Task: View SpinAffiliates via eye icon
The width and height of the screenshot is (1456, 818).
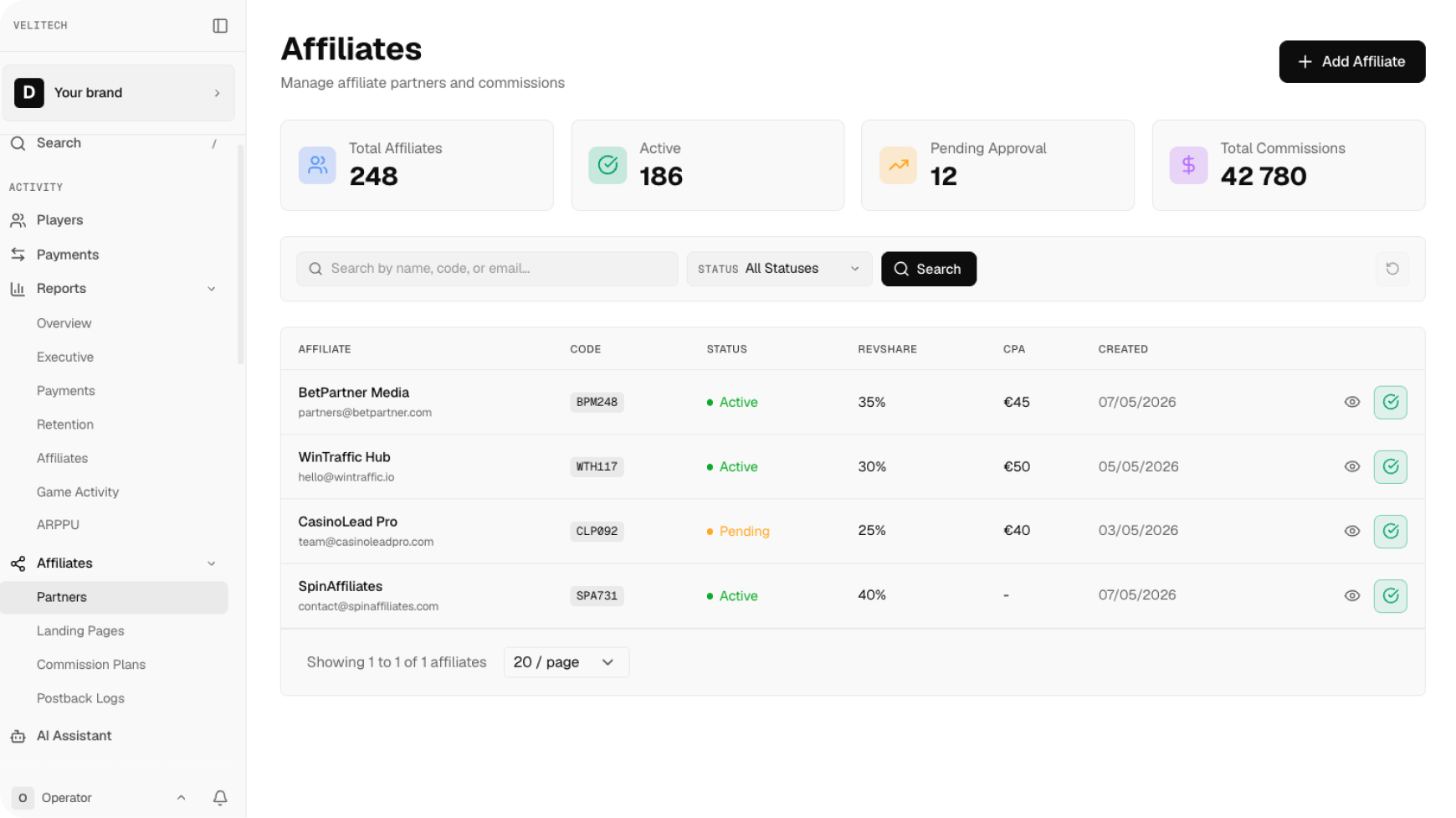Action: (1352, 595)
